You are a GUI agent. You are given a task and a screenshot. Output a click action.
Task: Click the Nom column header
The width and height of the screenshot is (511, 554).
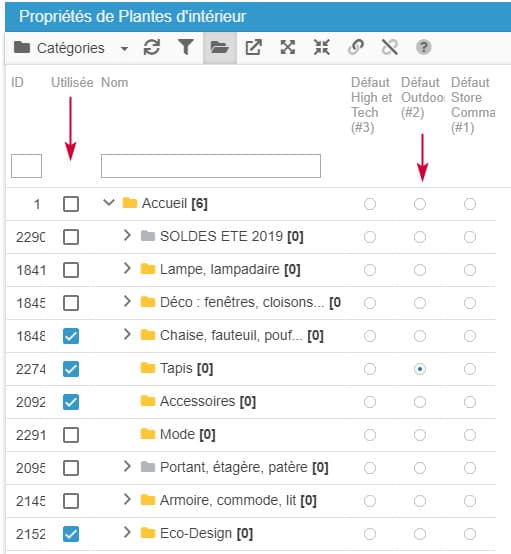point(114,83)
